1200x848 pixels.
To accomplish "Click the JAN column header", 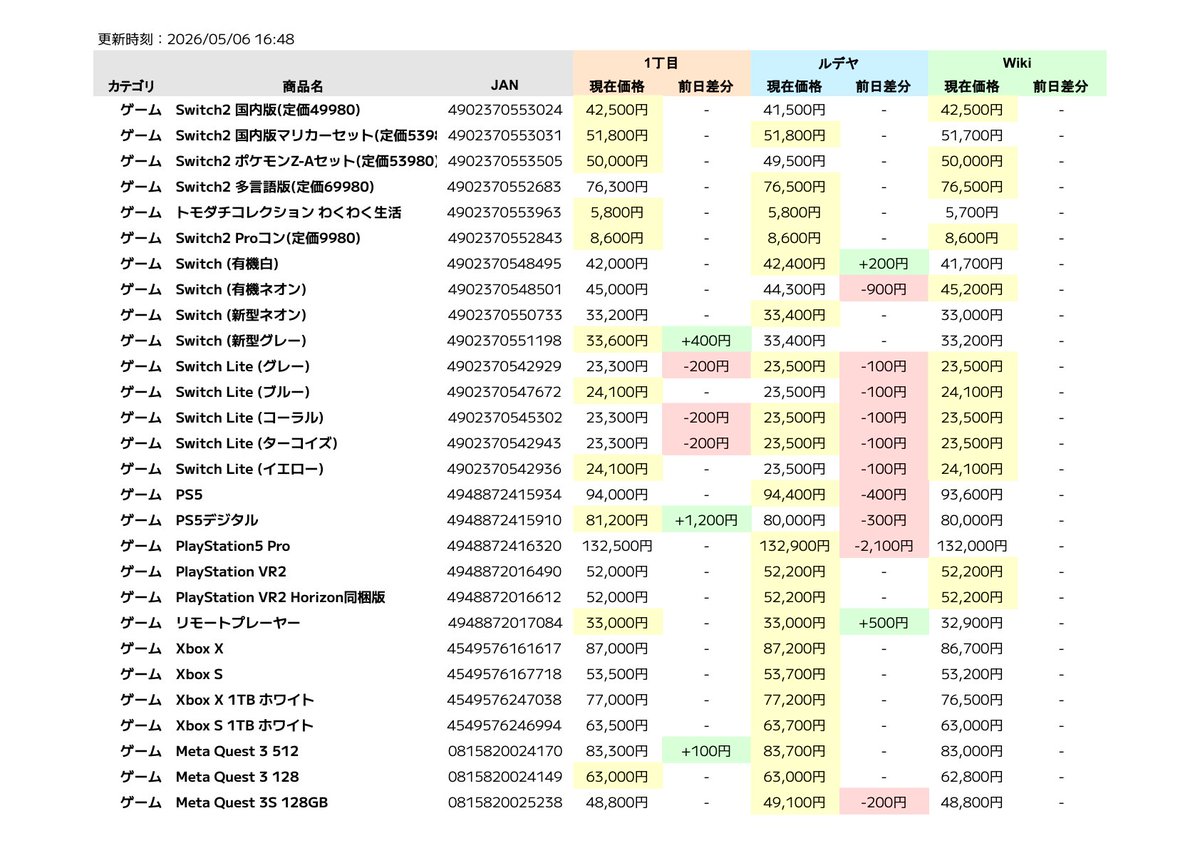I will pos(505,86).
